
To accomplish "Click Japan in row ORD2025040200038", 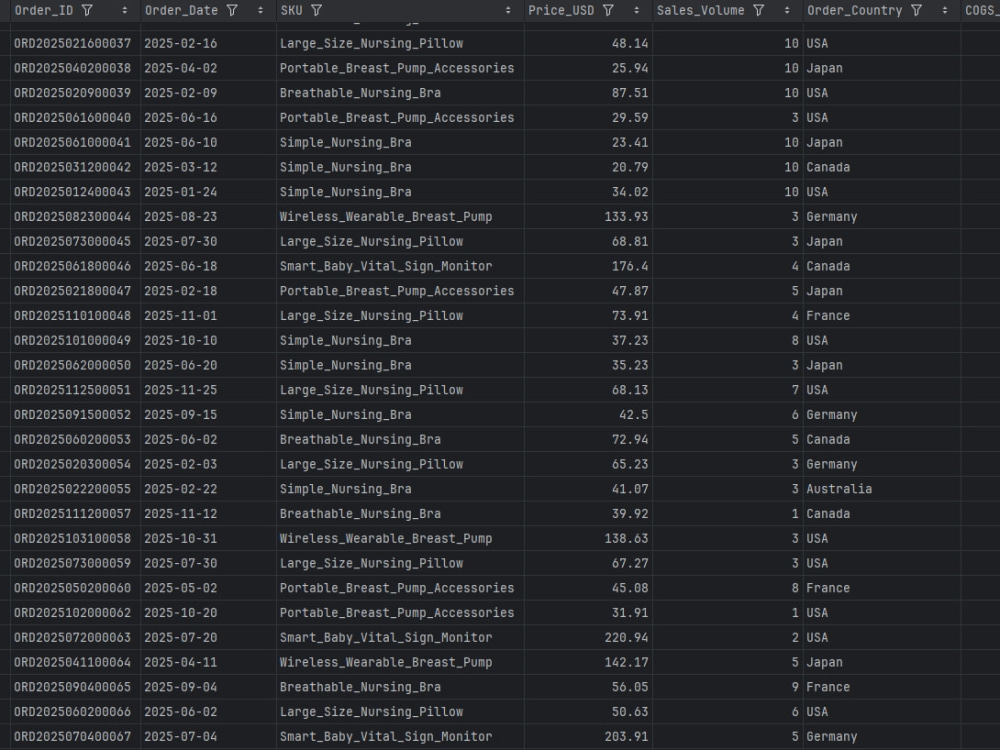I will tap(825, 68).
